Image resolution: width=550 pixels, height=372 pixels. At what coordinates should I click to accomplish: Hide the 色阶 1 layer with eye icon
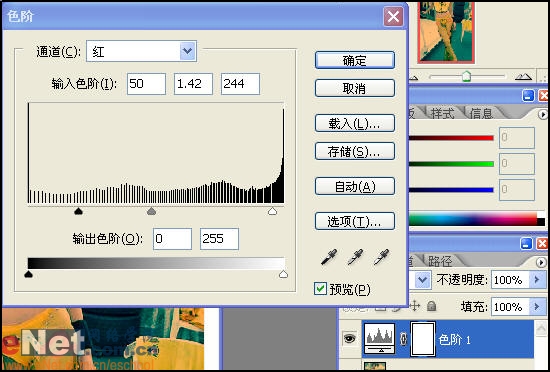pyautogui.click(x=349, y=338)
